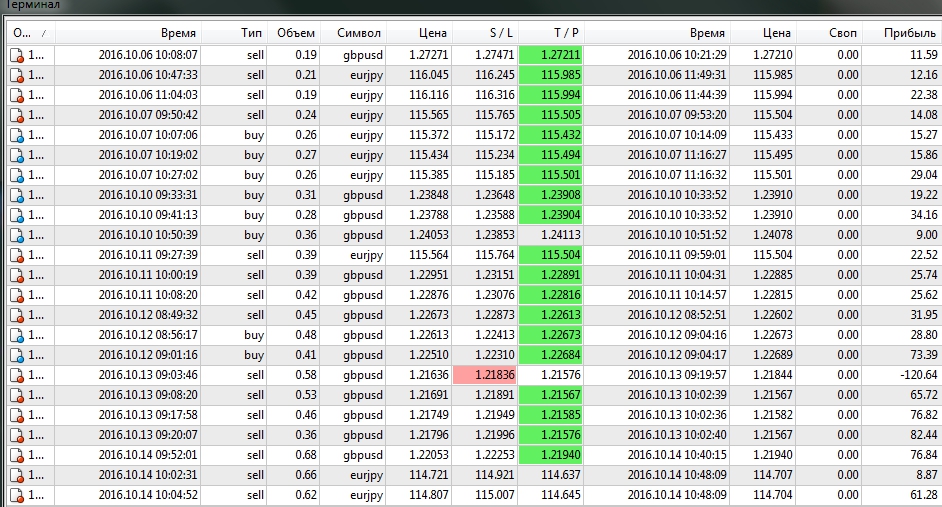Image resolution: width=942 pixels, height=507 pixels.
Task: Click sell order icon in row 2016.10.11 09:27:39
Action: (x=16, y=255)
